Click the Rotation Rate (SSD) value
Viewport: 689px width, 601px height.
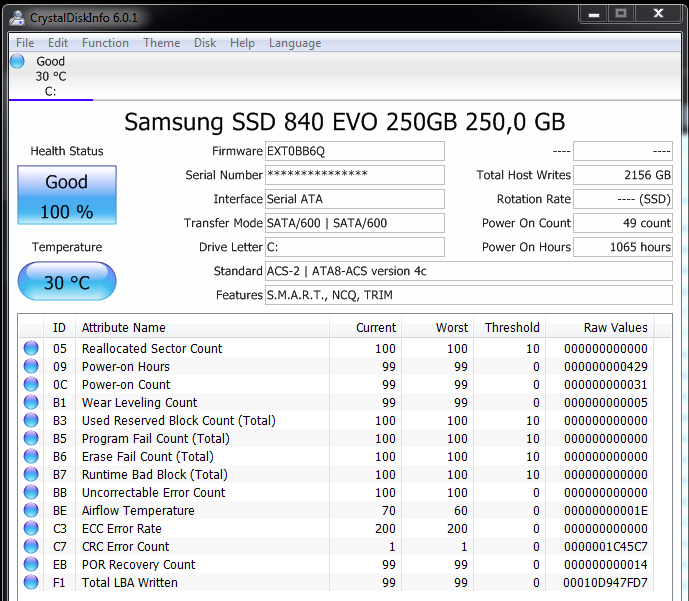[623, 199]
